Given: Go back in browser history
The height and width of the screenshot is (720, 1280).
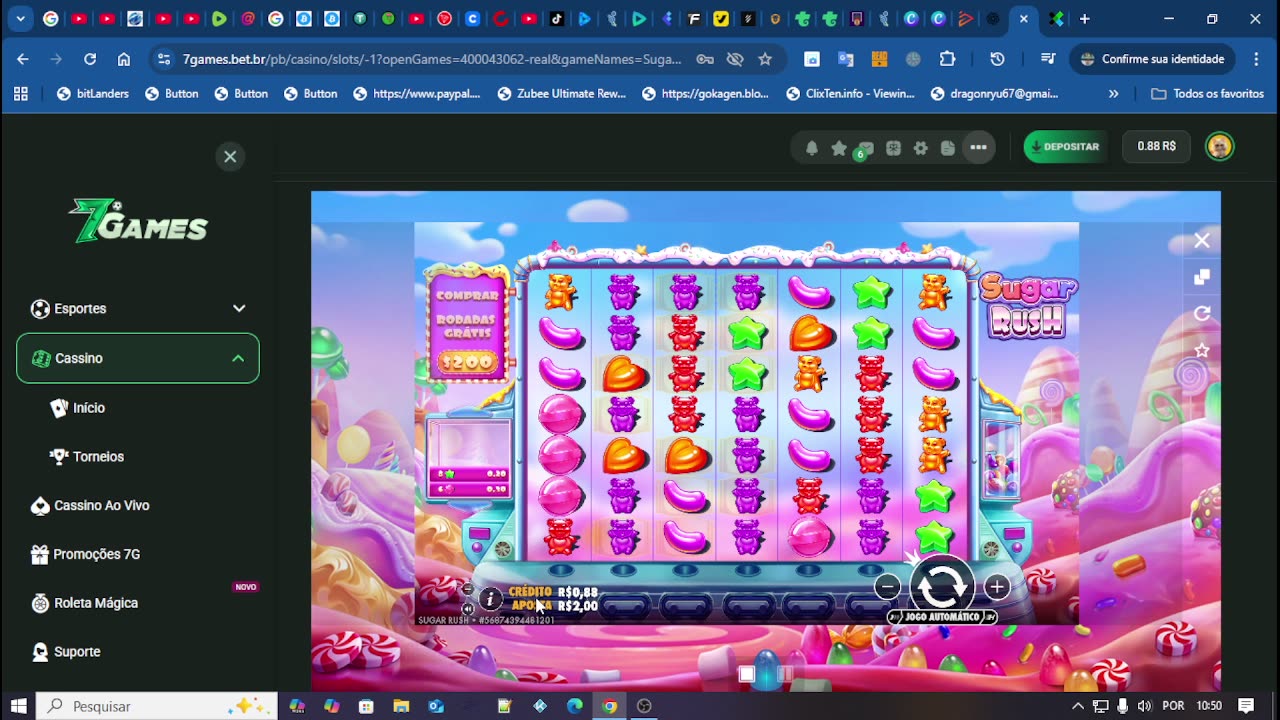Looking at the screenshot, I should click(x=23, y=59).
